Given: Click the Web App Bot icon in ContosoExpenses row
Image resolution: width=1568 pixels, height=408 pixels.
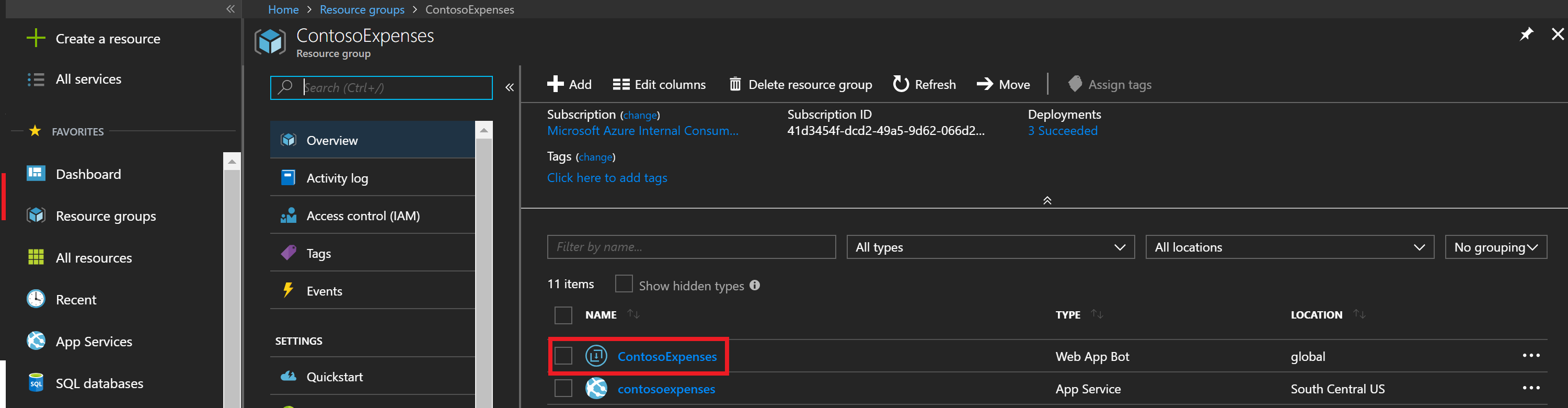Looking at the screenshot, I should pyautogui.click(x=596, y=356).
